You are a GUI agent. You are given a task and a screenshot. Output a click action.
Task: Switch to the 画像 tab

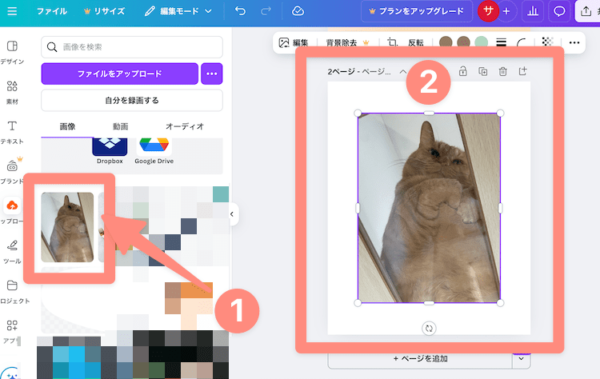(67, 126)
